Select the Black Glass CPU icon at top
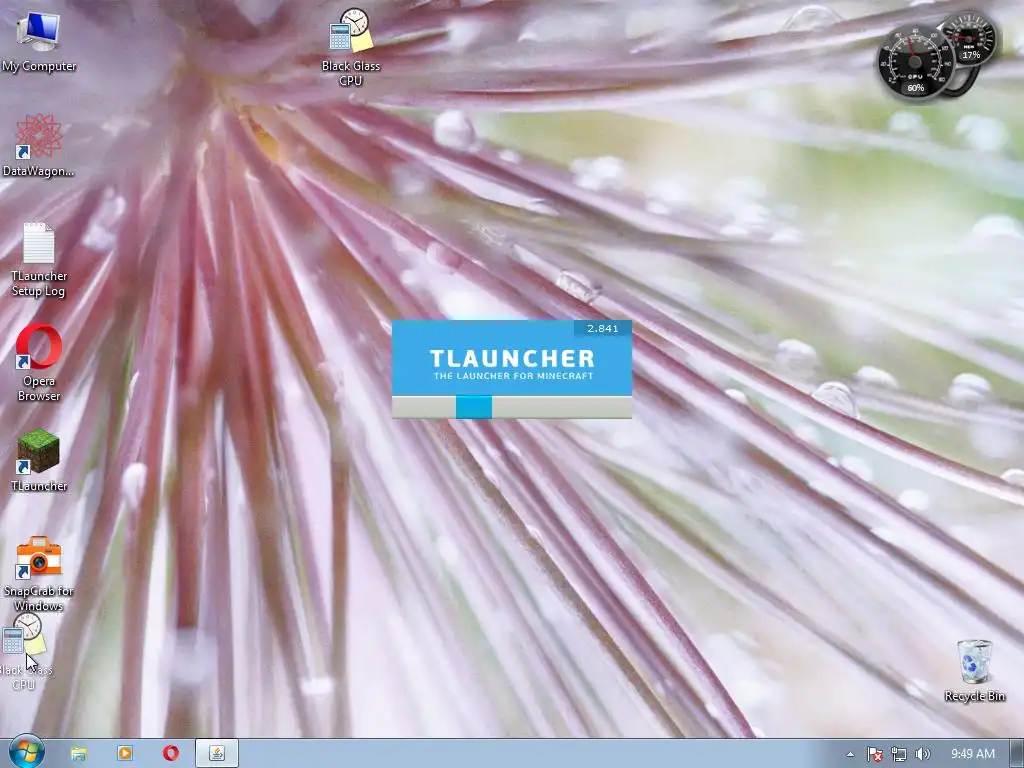 point(351,47)
